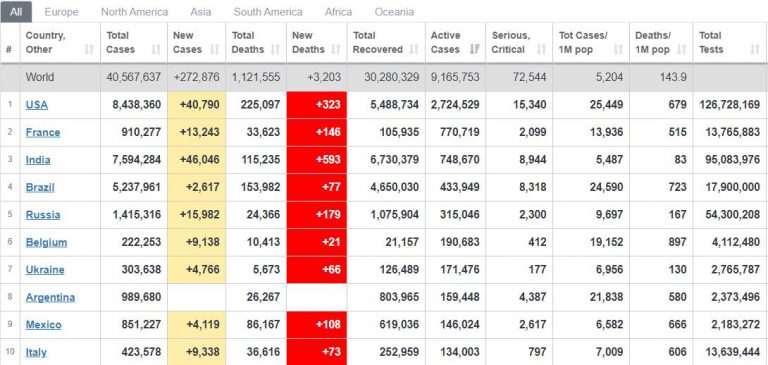Show the Oceania region tab
Viewport: 768px width, 365px height.
[x=394, y=12]
